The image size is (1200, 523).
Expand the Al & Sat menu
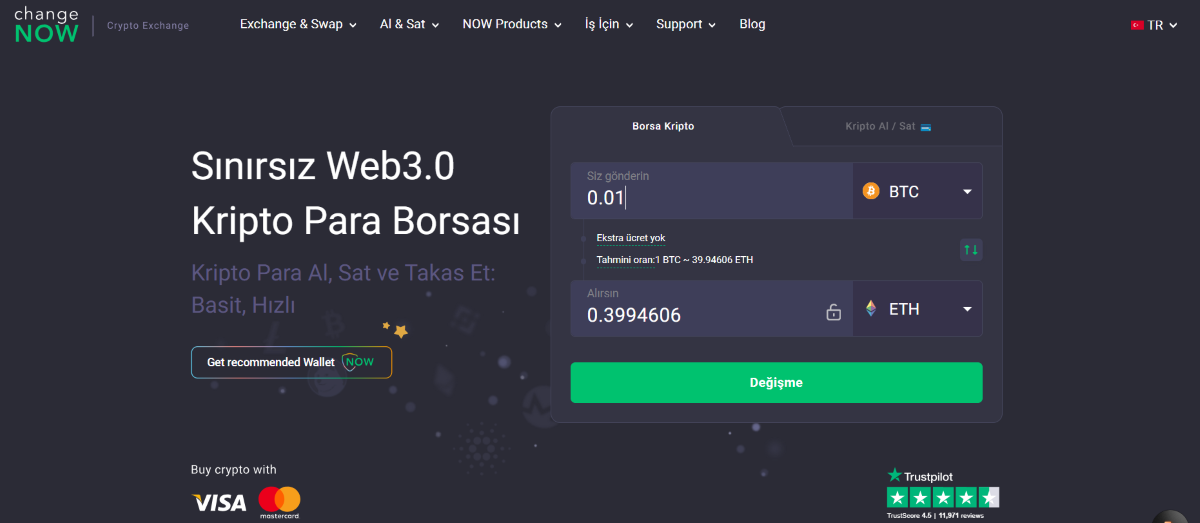(x=409, y=24)
